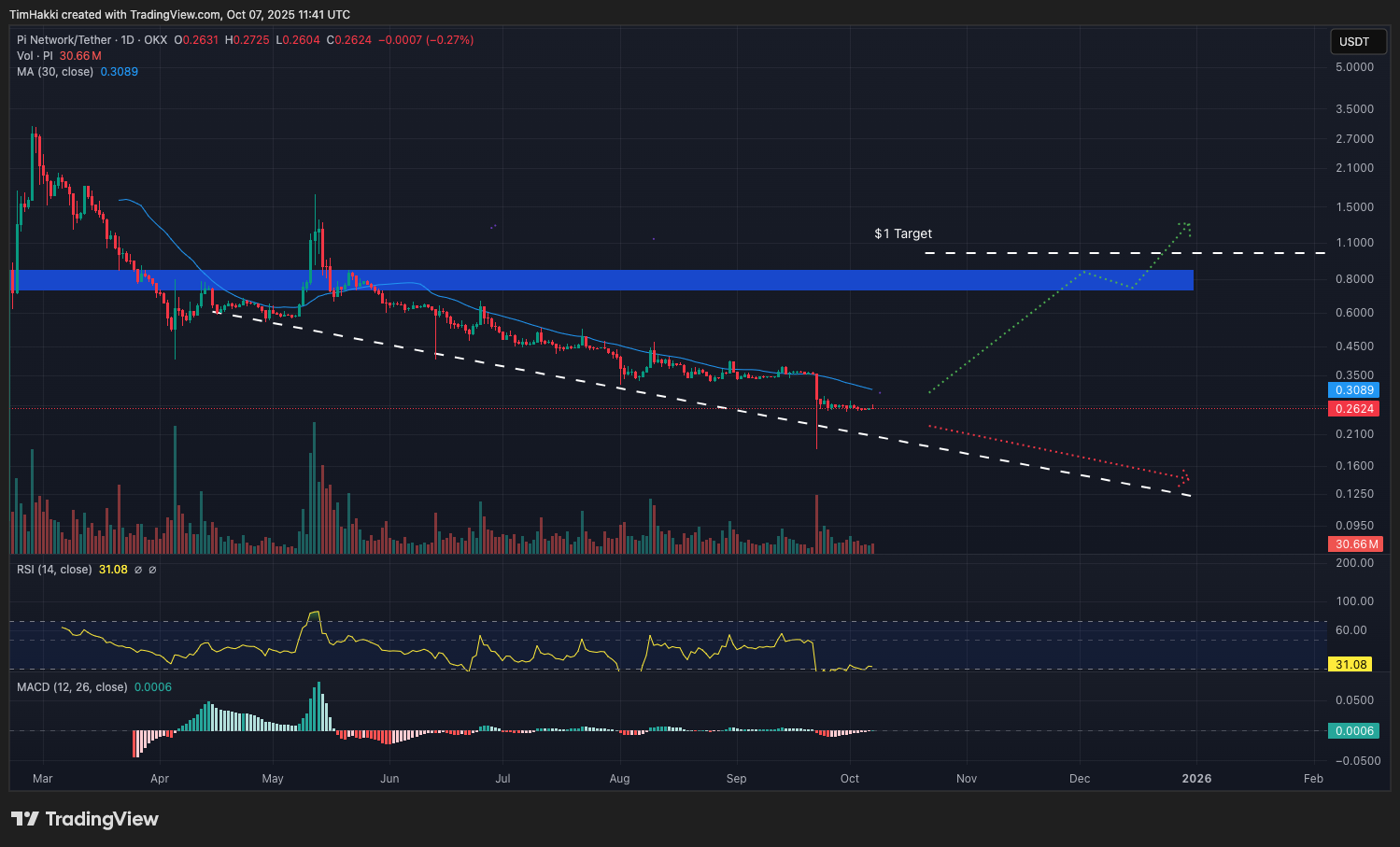Click the red 0.2624 current price tag

coord(1354,409)
